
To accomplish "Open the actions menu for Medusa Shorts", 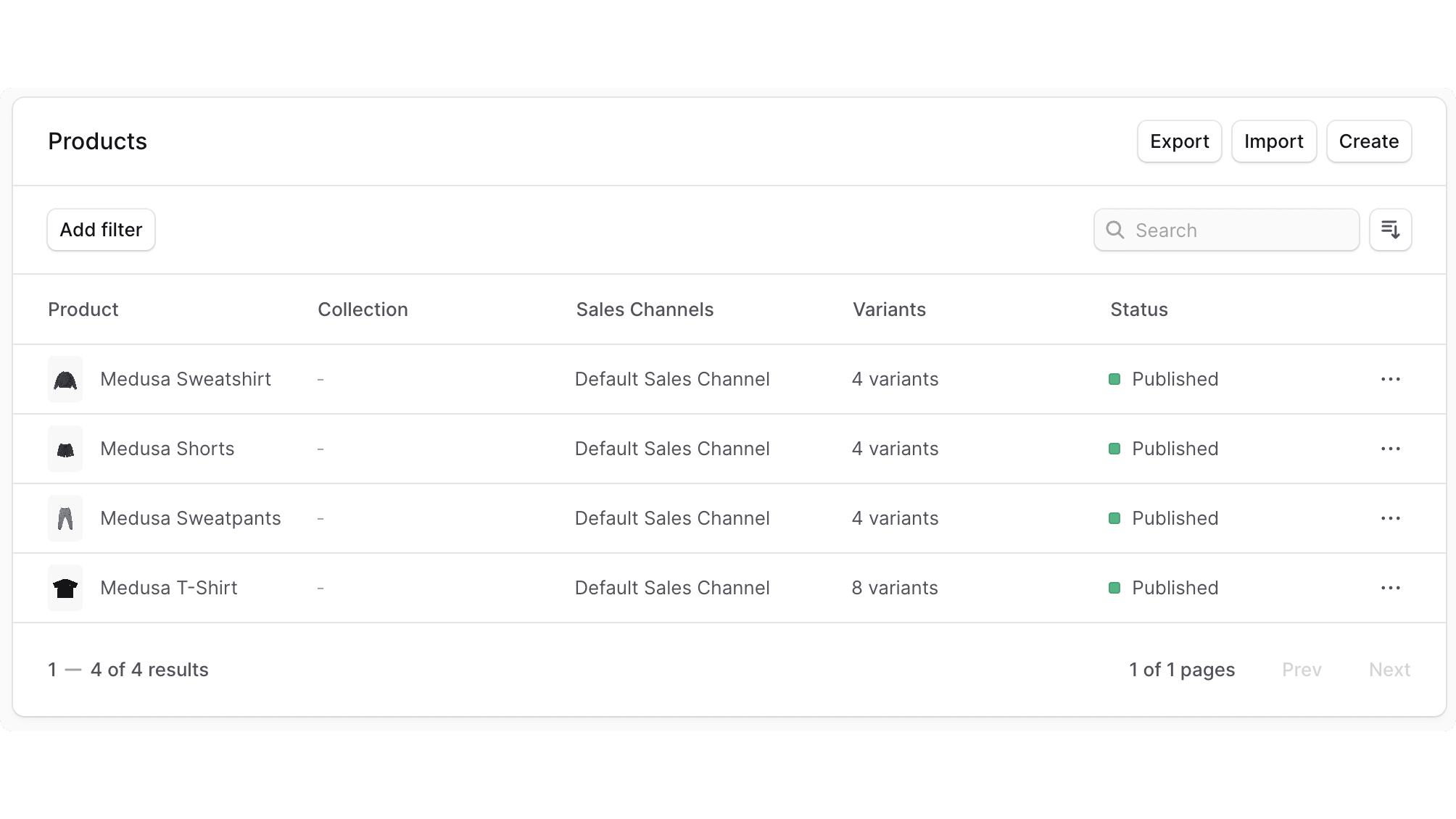I will (1391, 449).
